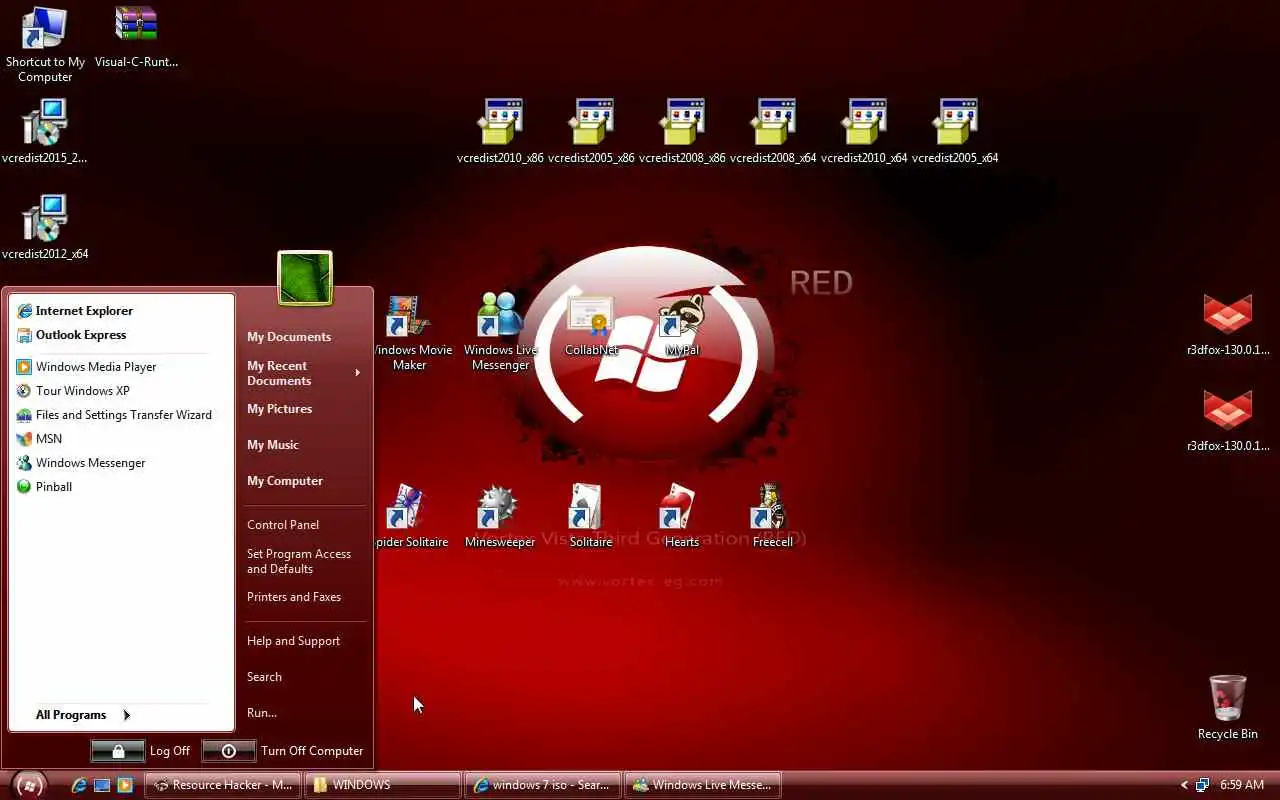Select vcredist2005_x86 desktop icon
The width and height of the screenshot is (1280, 800).
[591, 132]
